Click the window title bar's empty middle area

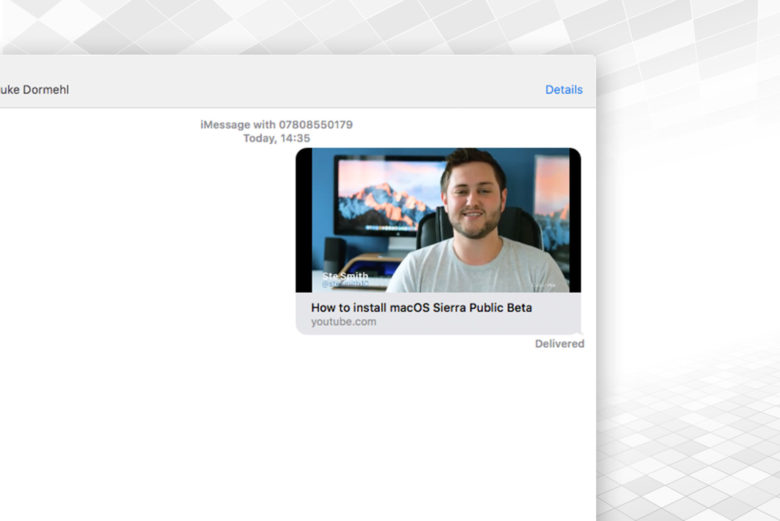[300, 90]
